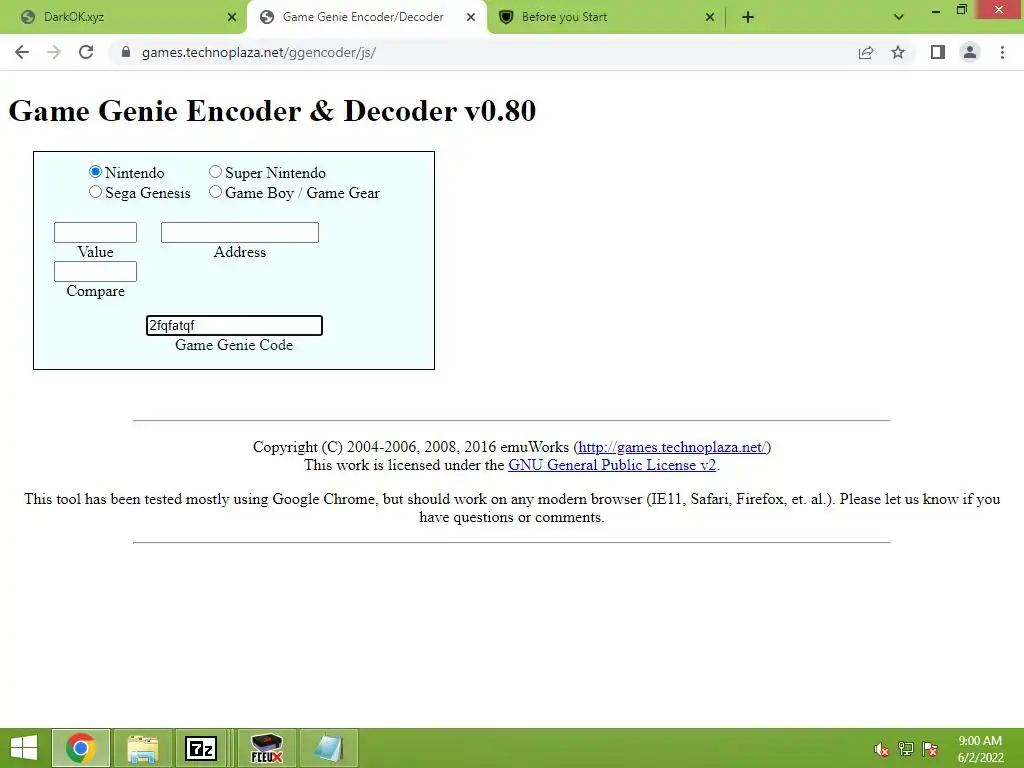Open GNU General Public License v2 link

(612, 465)
